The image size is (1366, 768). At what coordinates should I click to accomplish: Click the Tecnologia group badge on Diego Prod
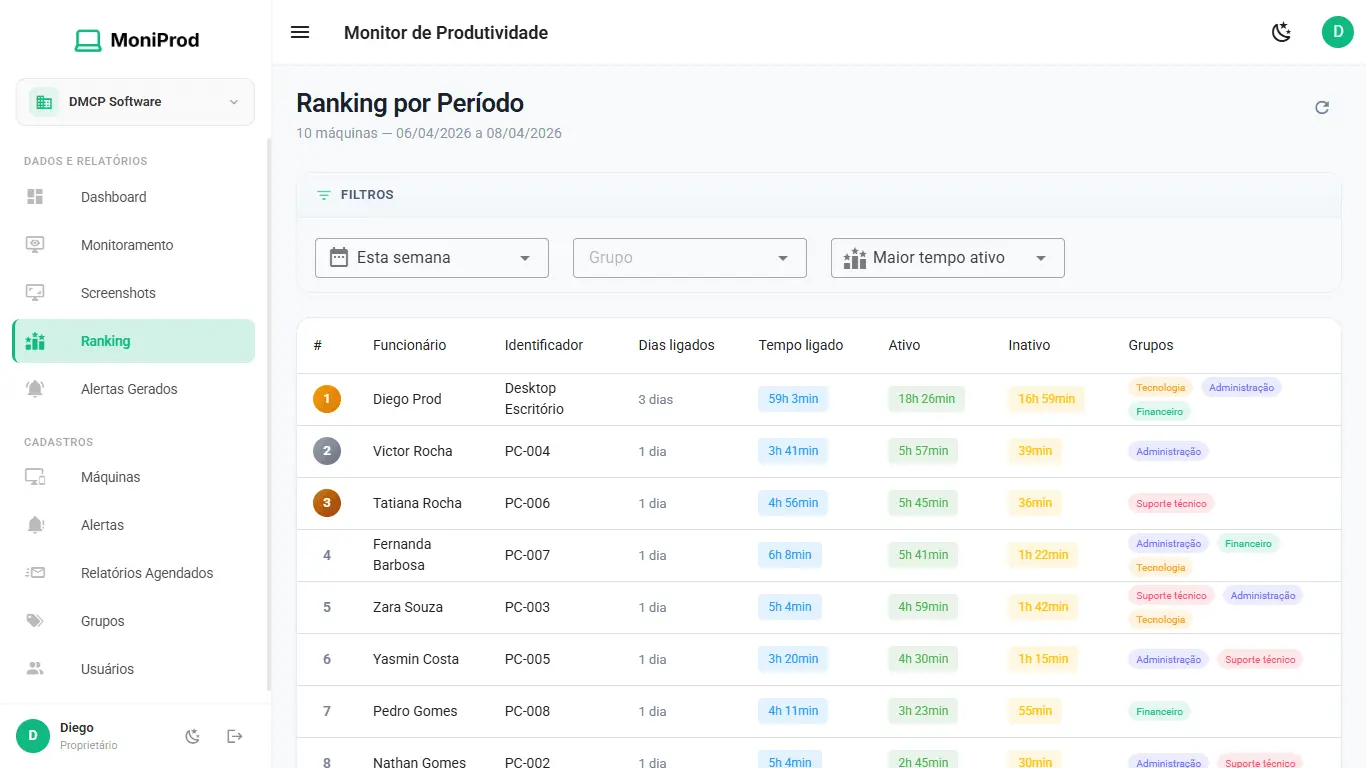[x=1160, y=387]
